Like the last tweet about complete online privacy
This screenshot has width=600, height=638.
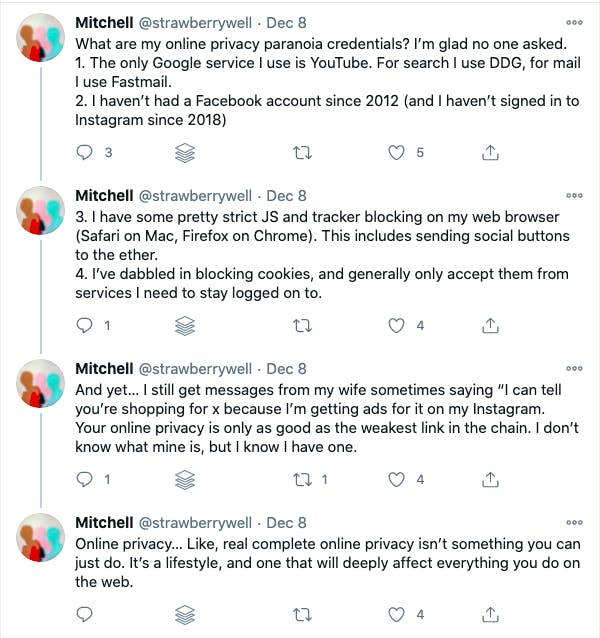tap(396, 614)
